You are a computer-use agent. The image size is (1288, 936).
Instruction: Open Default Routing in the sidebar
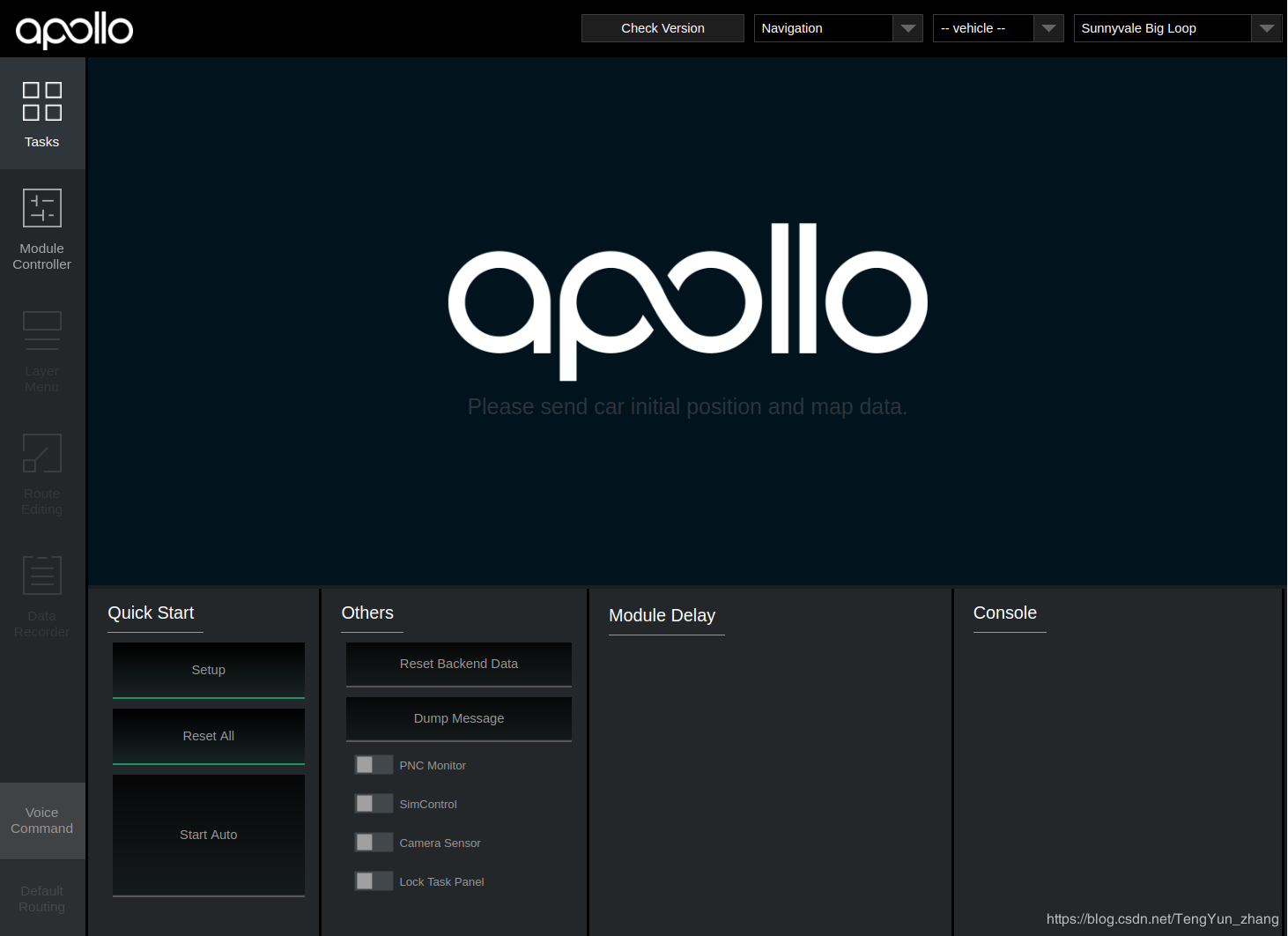click(x=41, y=898)
